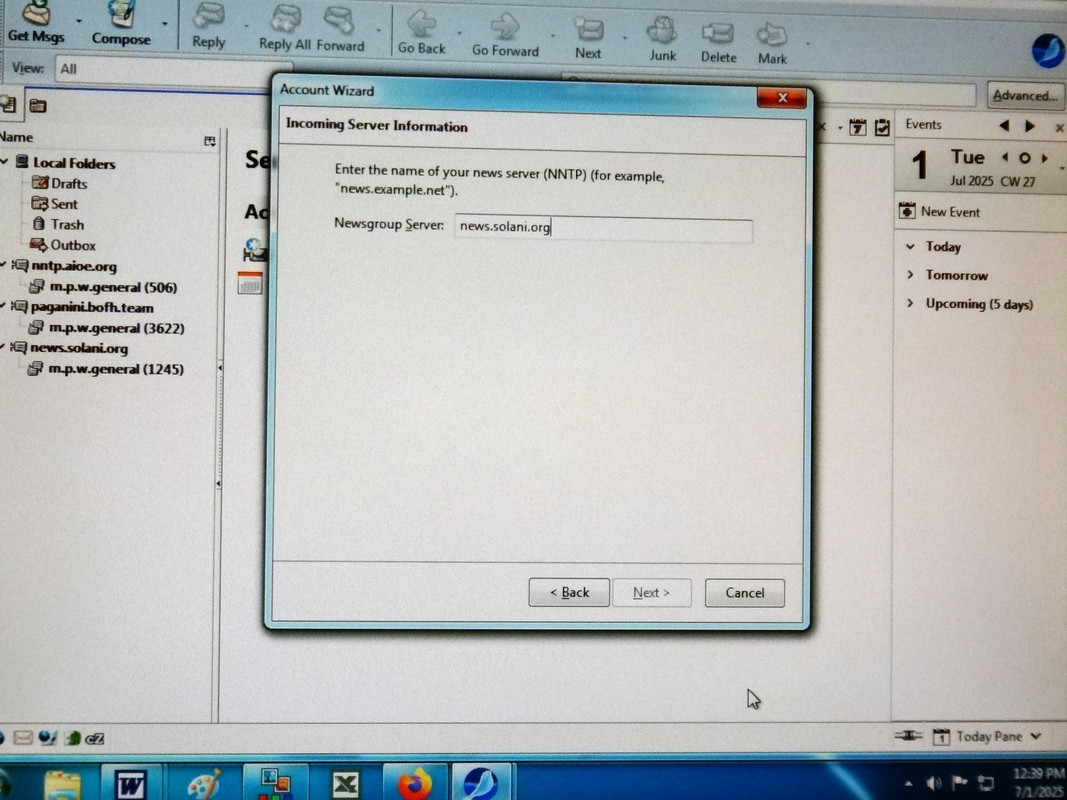
Task: Click the Forward toolbar icon
Action: 340,30
